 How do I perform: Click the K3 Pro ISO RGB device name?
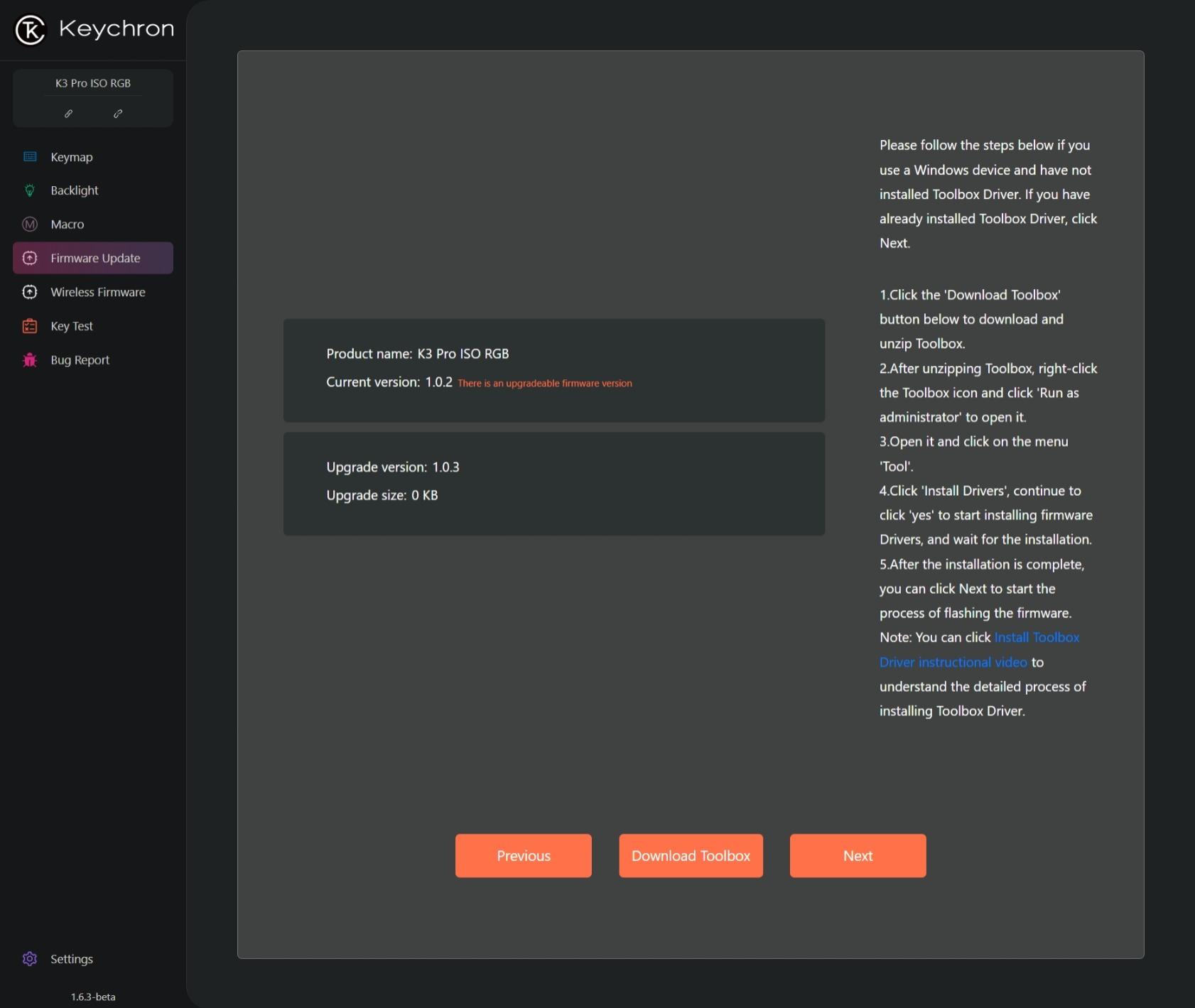tap(93, 83)
